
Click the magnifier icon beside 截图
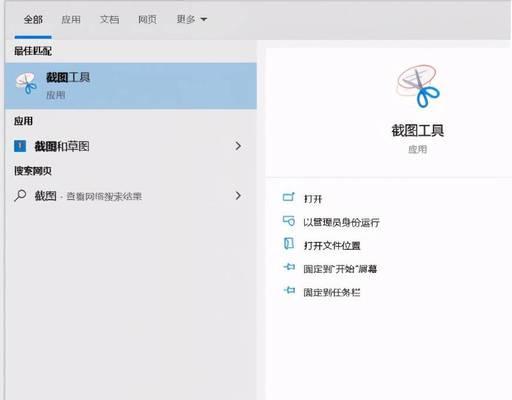tap(20, 195)
